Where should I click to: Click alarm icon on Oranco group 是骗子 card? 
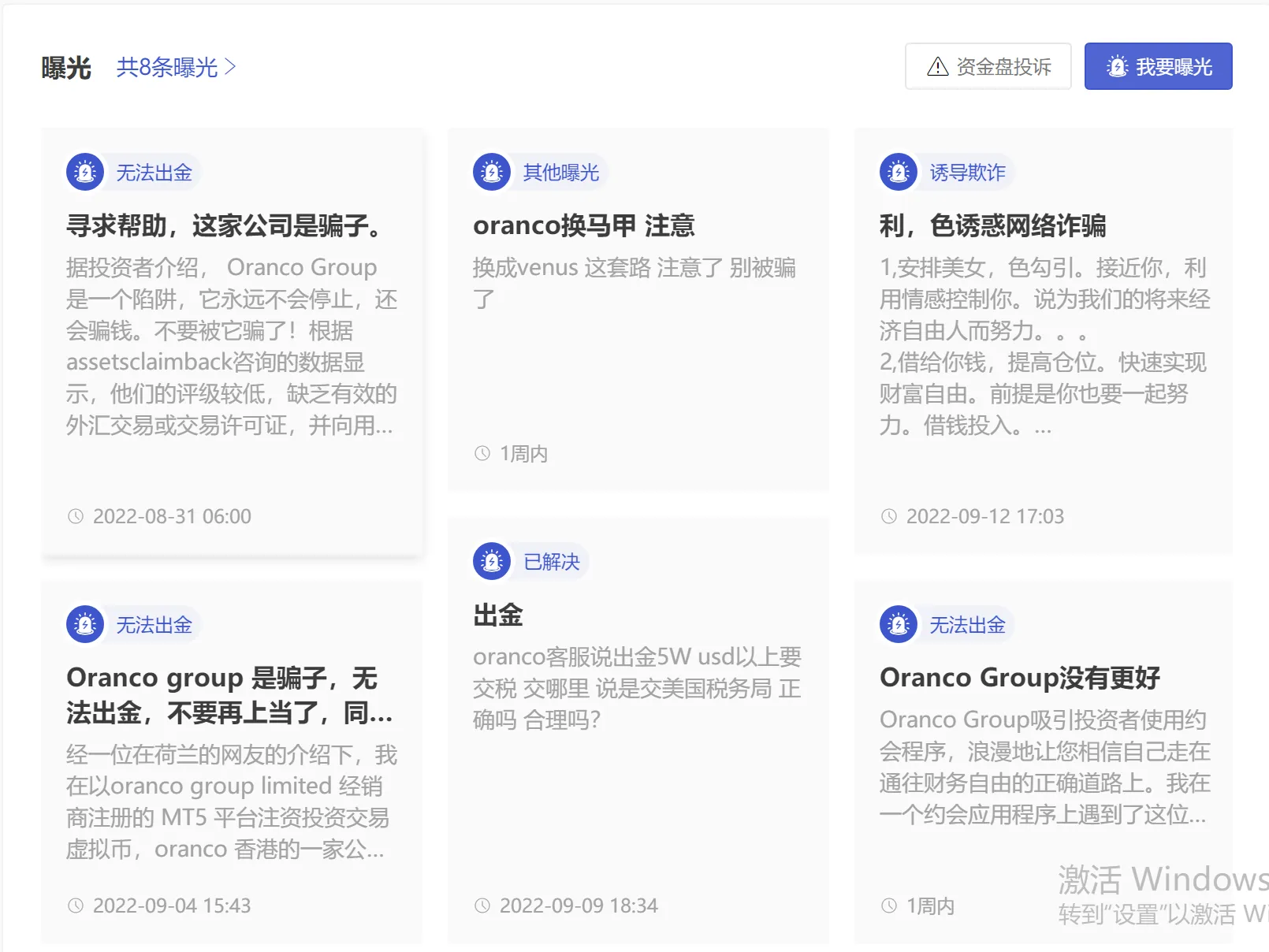[x=85, y=624]
